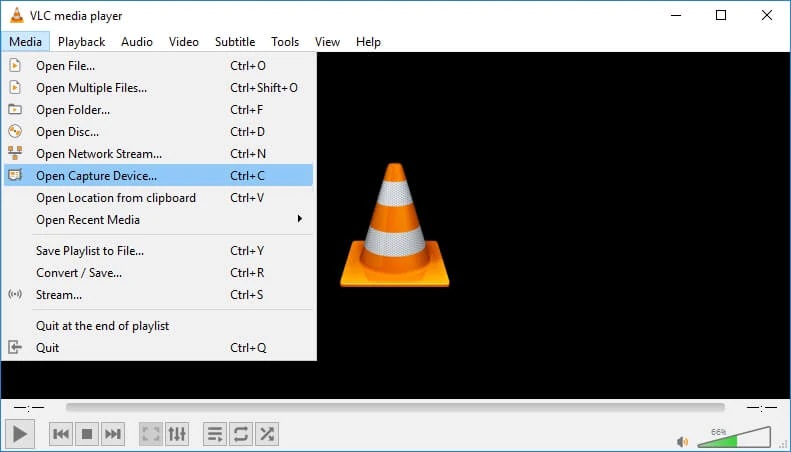
Task: Select Open Capture Device... entry
Action: point(158,176)
